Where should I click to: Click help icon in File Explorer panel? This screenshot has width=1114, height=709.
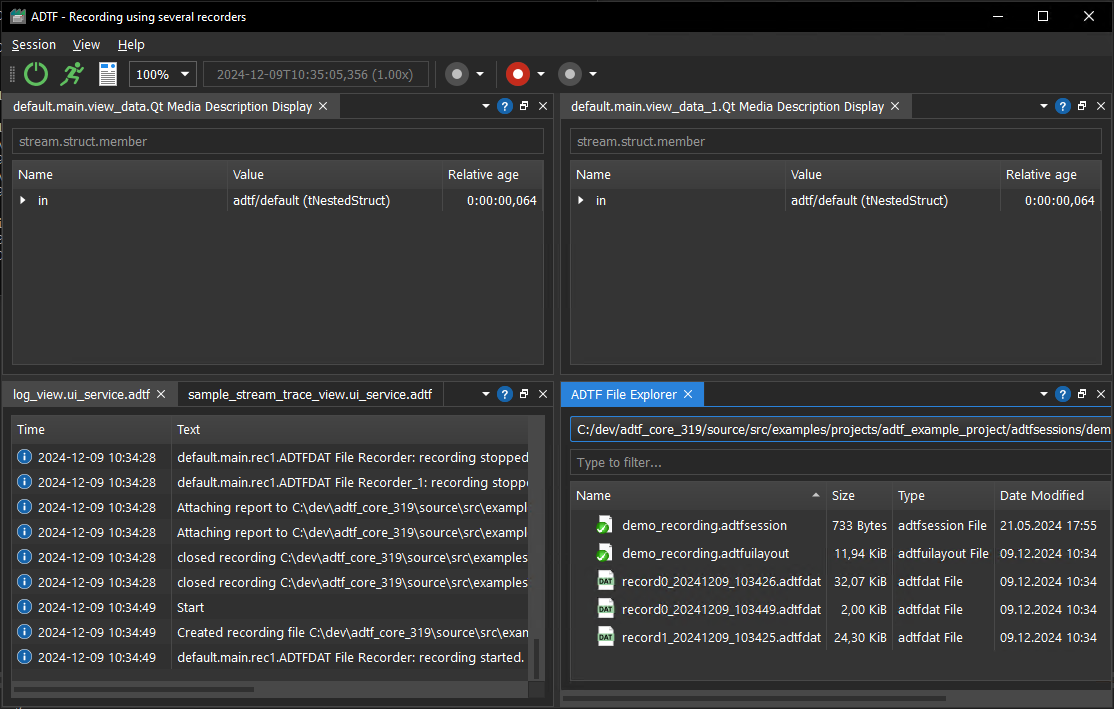point(1062,394)
